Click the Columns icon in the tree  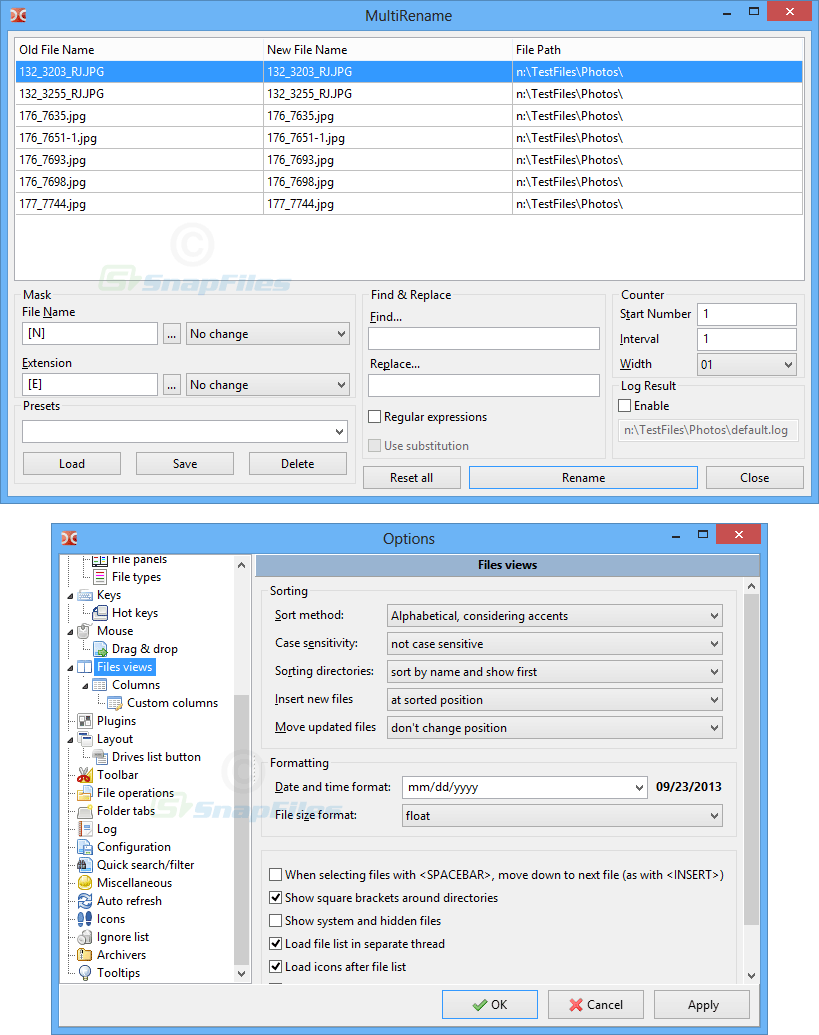100,685
